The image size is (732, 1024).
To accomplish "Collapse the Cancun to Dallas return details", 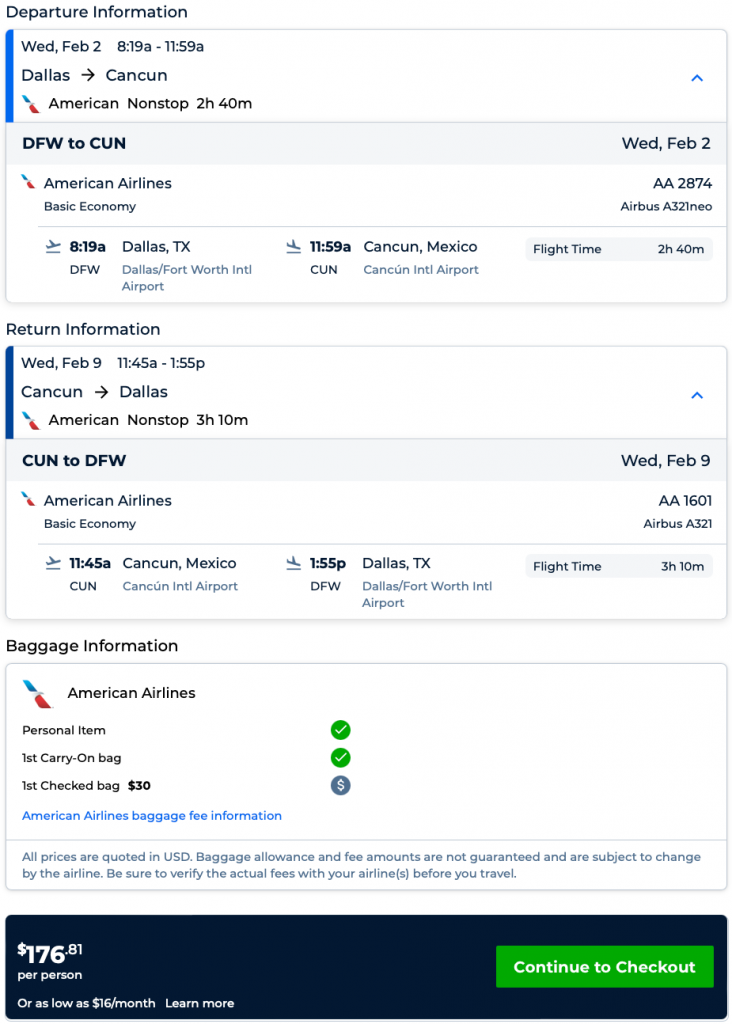I will pyautogui.click(x=697, y=395).
